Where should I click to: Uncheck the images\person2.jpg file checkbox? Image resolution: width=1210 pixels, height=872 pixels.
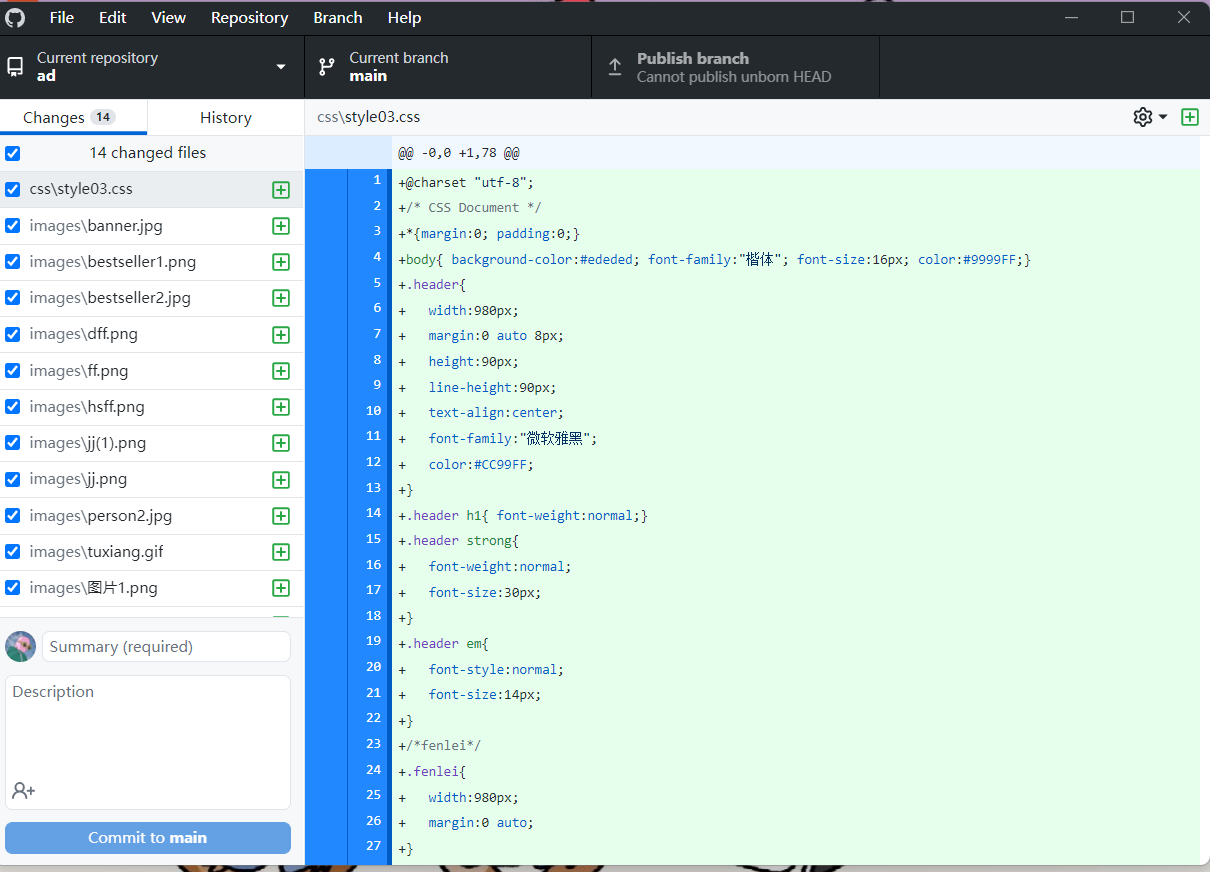(x=12, y=516)
